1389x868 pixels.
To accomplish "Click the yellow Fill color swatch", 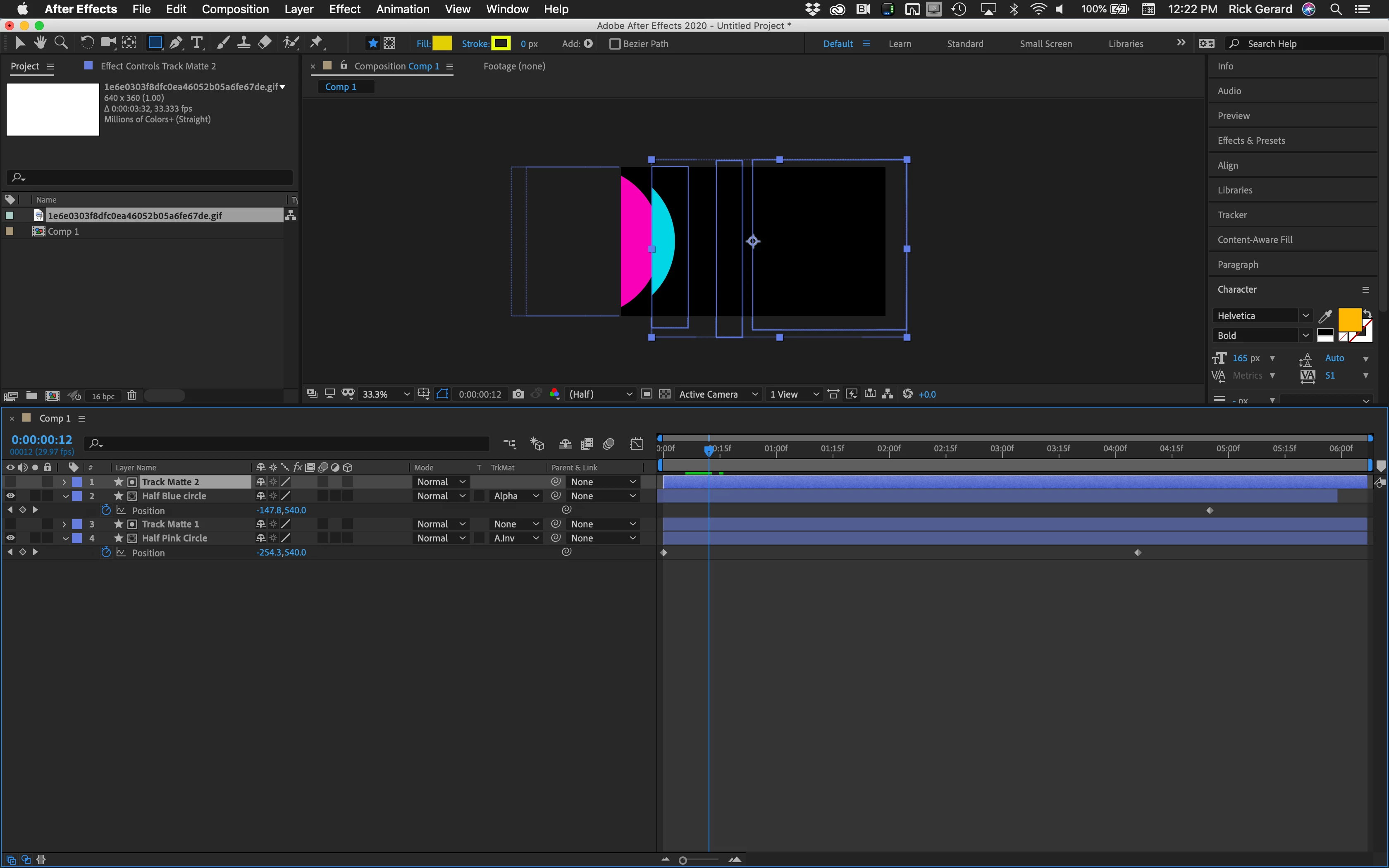I will 442,44.
